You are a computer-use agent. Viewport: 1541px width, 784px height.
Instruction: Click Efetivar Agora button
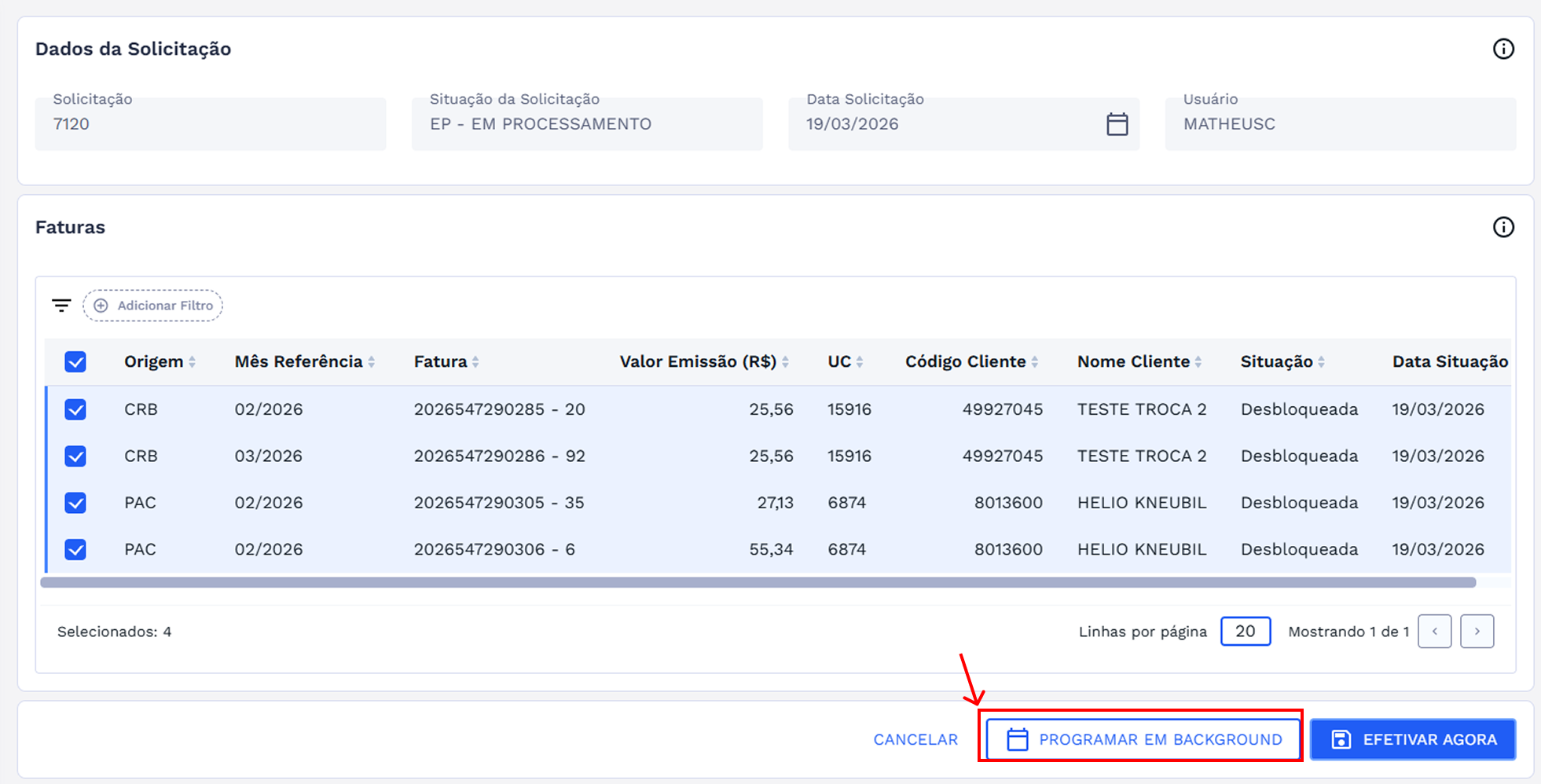click(1412, 739)
